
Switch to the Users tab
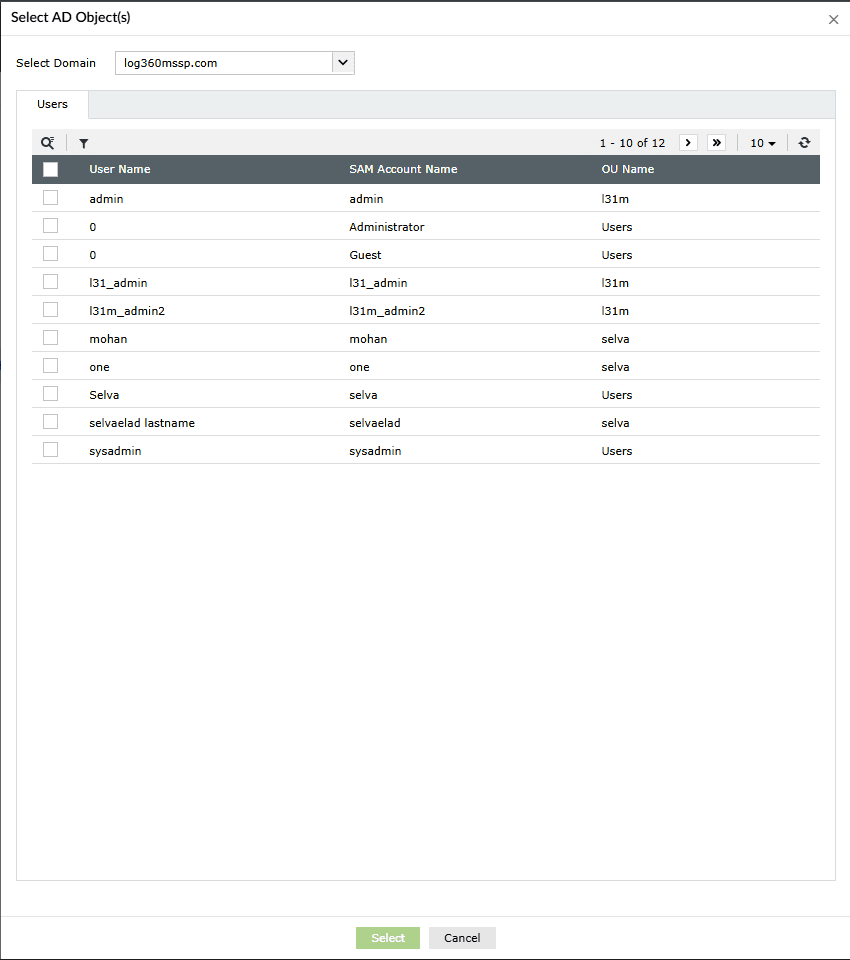tap(52, 104)
